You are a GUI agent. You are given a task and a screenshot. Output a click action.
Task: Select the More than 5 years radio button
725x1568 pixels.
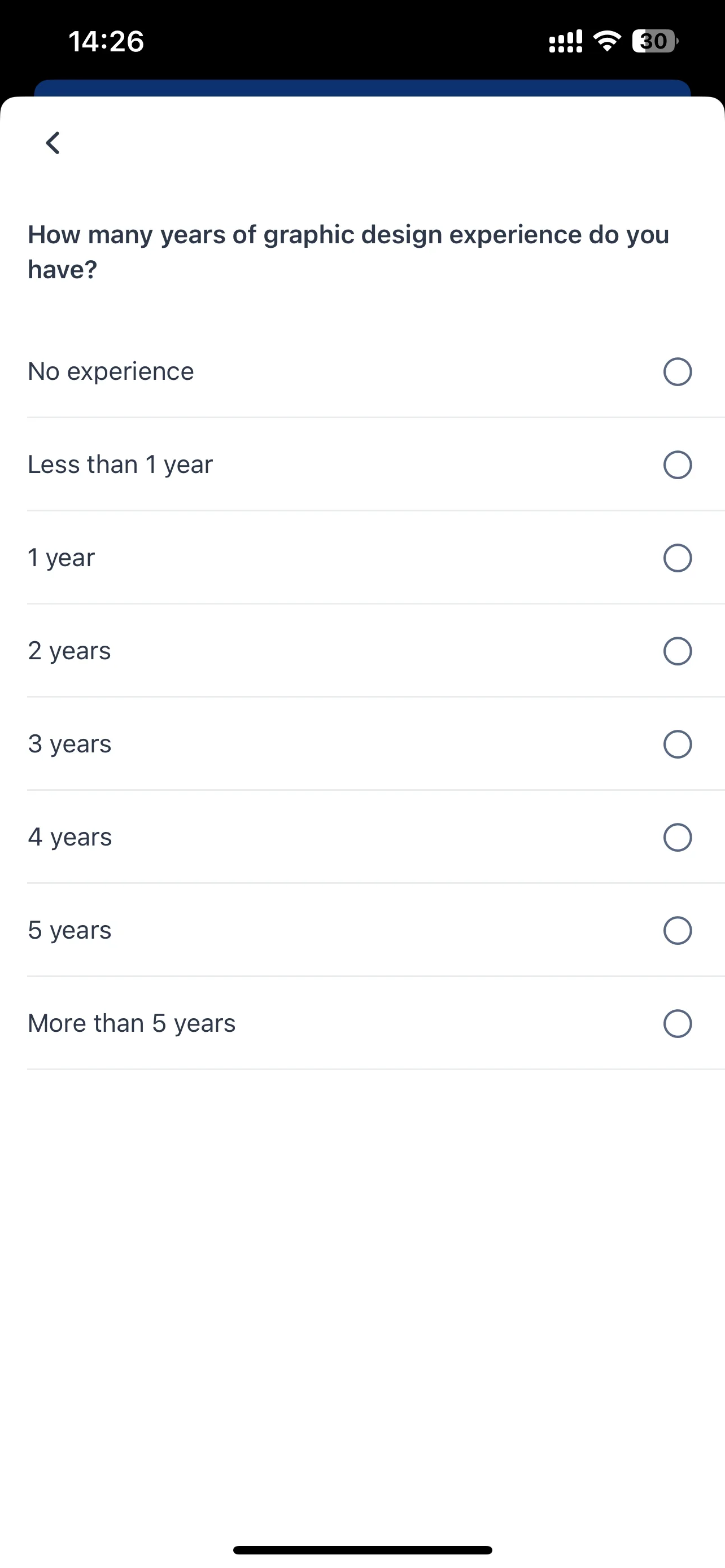pos(678,1024)
